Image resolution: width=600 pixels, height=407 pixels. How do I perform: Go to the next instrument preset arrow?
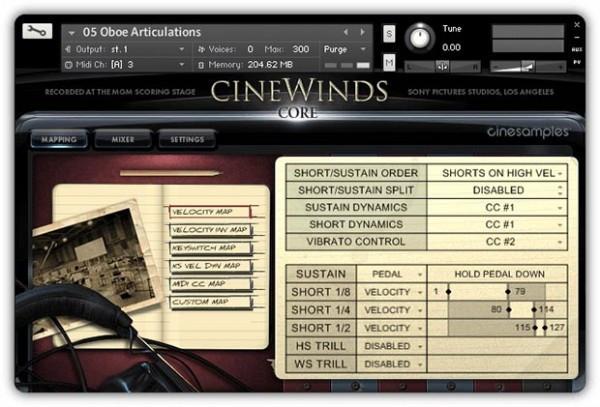[362, 32]
